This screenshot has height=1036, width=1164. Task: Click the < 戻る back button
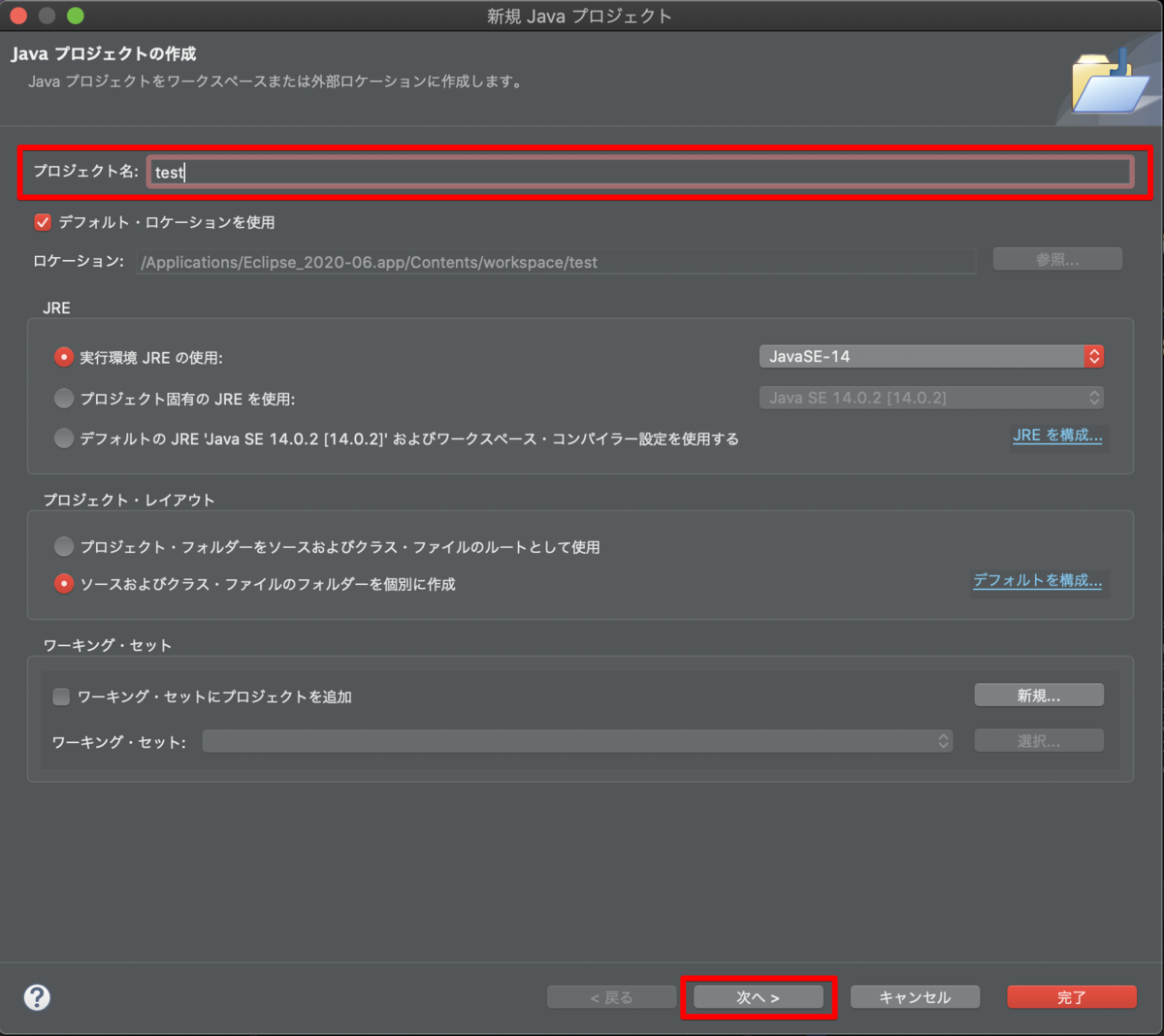pyautogui.click(x=611, y=997)
